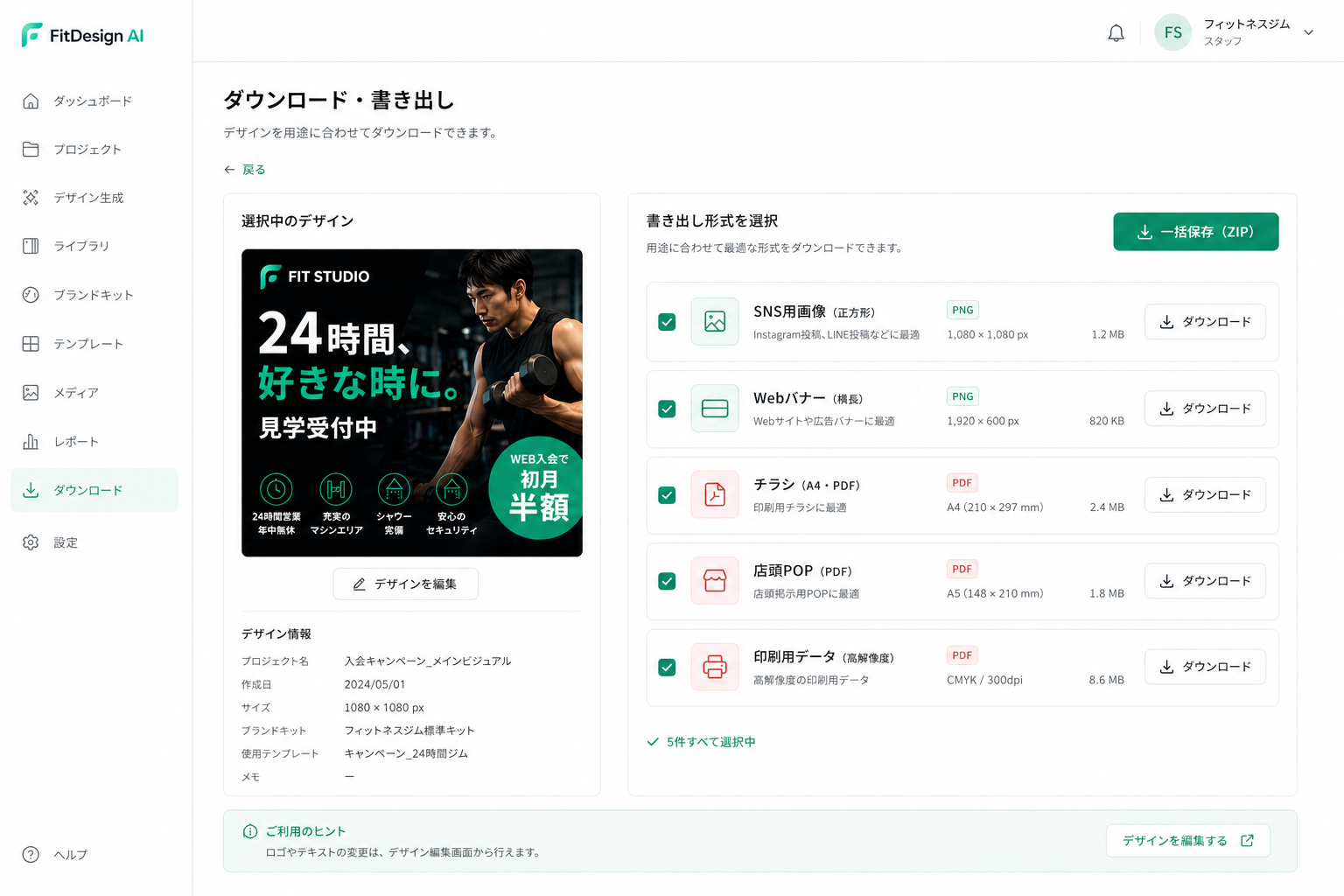Screen dimensions: 1344x896
Task: Download the 印刷用データ high-resolution PDF
Action: tap(1205, 667)
